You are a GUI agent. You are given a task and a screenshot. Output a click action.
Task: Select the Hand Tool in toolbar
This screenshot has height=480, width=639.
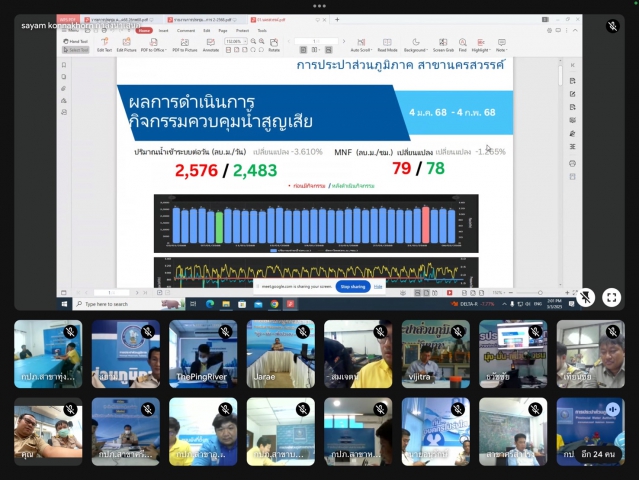point(78,42)
